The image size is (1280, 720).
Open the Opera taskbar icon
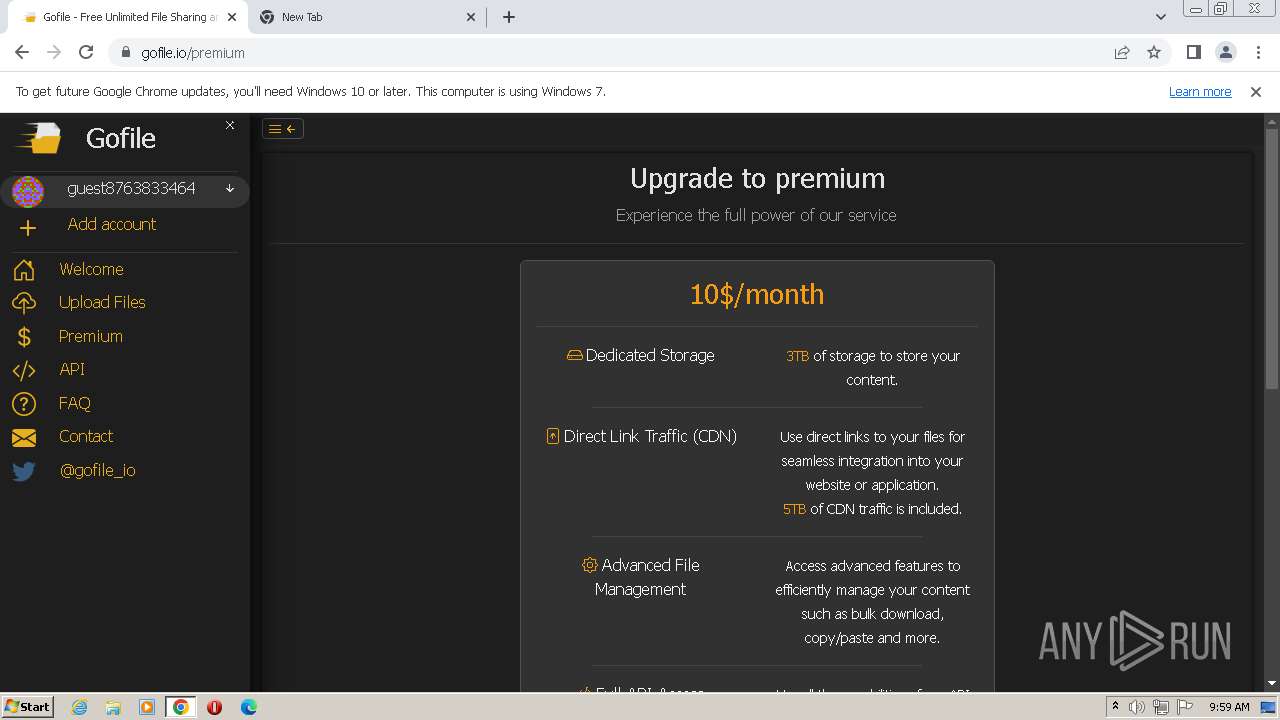(x=215, y=707)
